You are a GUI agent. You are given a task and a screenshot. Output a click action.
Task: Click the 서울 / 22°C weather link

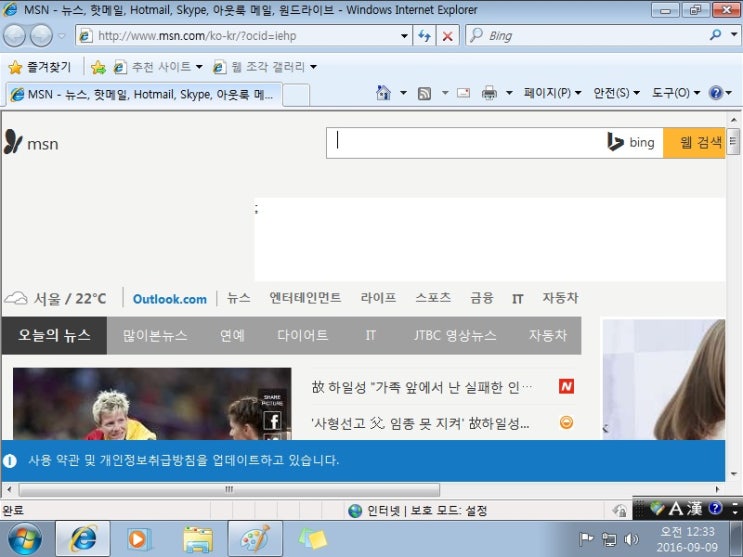point(55,299)
